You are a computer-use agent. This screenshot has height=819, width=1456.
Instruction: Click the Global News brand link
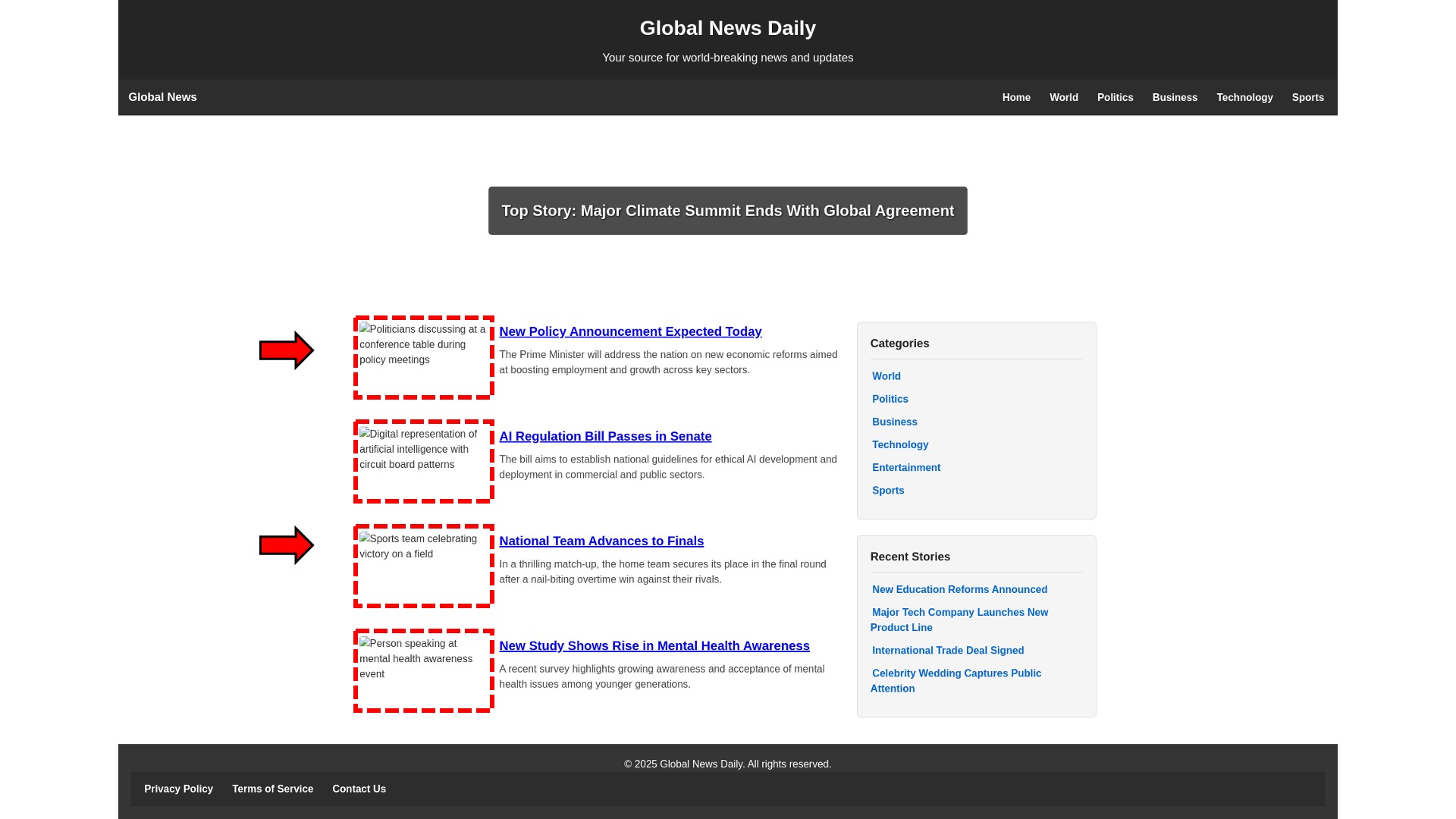coord(162,97)
